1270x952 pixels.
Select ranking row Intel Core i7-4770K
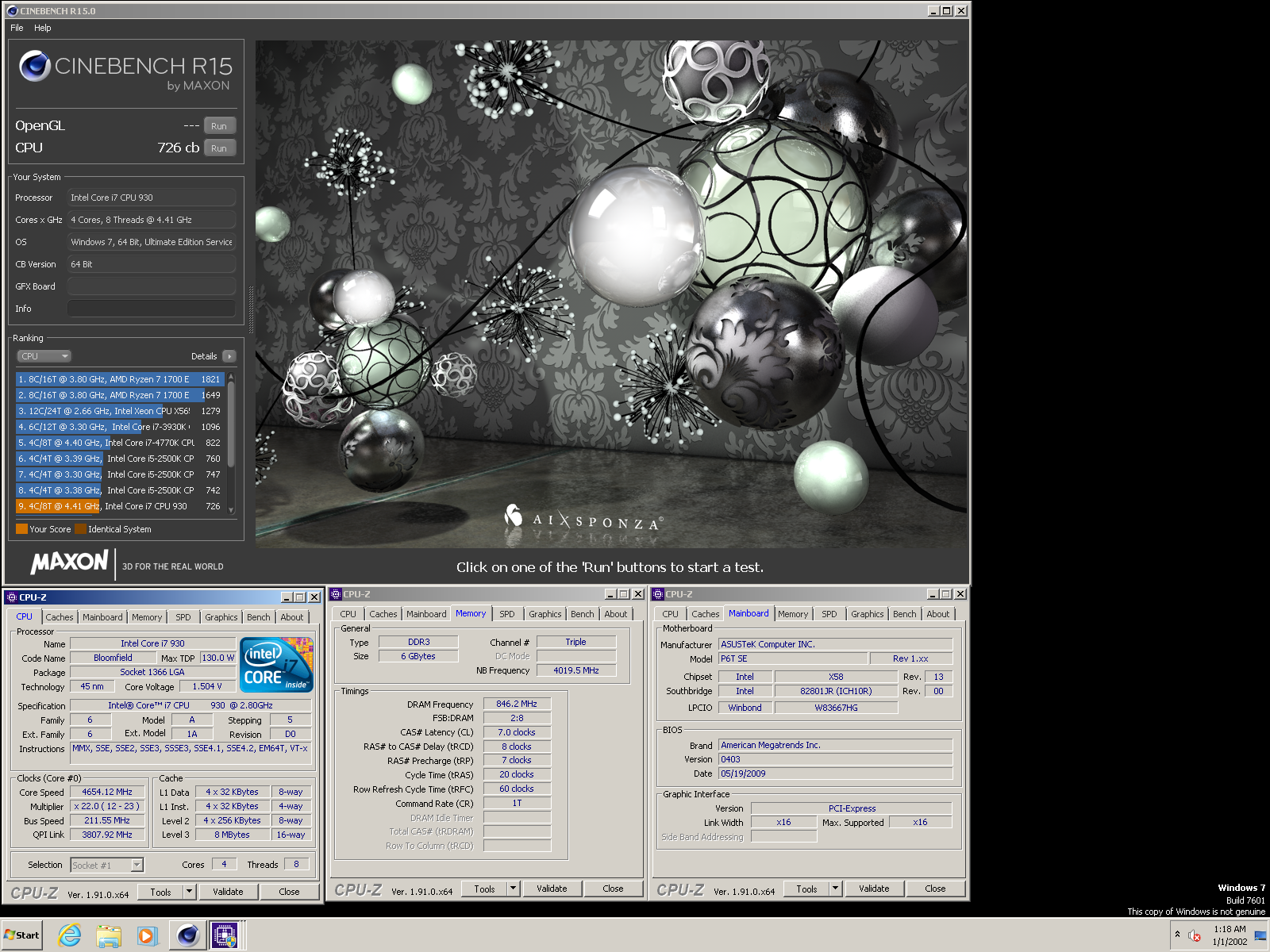pos(120,443)
